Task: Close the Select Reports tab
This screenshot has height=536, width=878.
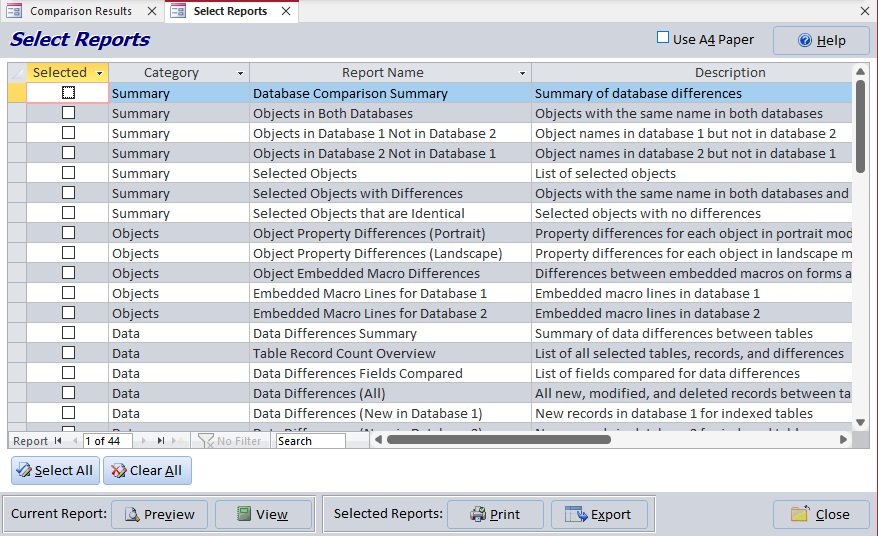Action: [285, 11]
